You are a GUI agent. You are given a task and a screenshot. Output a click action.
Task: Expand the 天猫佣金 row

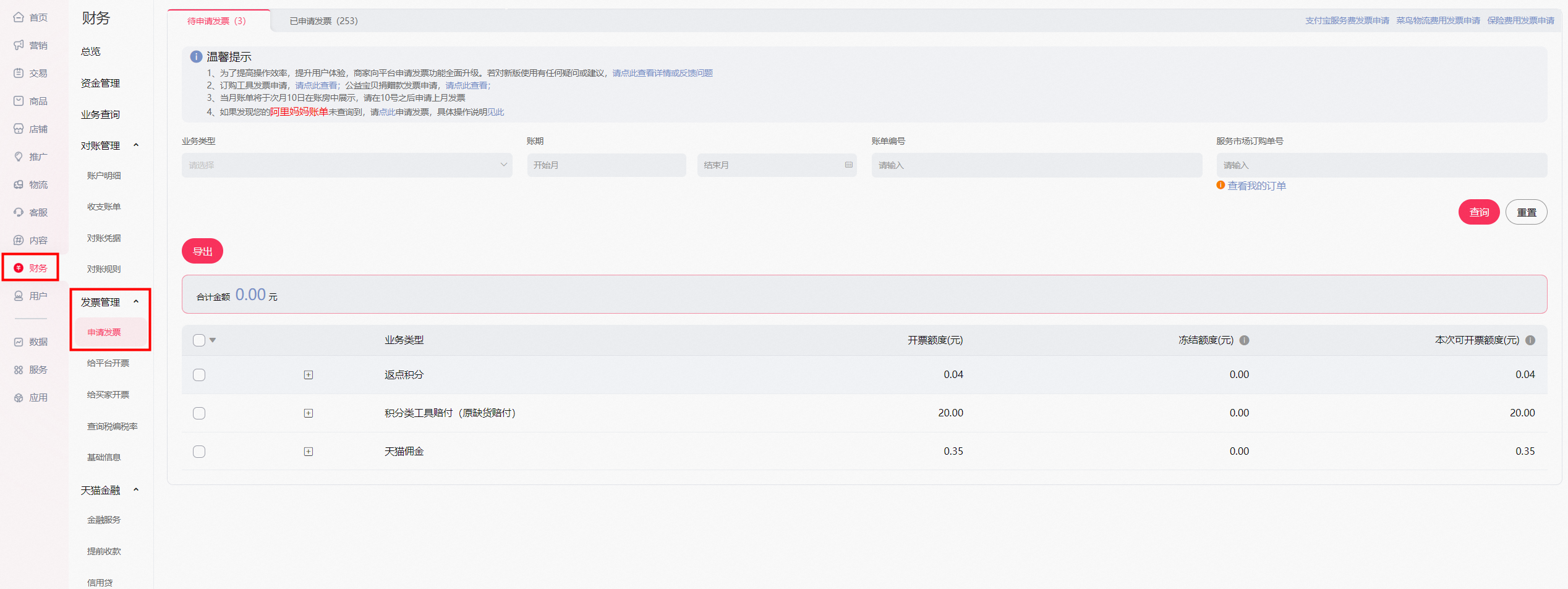point(309,452)
